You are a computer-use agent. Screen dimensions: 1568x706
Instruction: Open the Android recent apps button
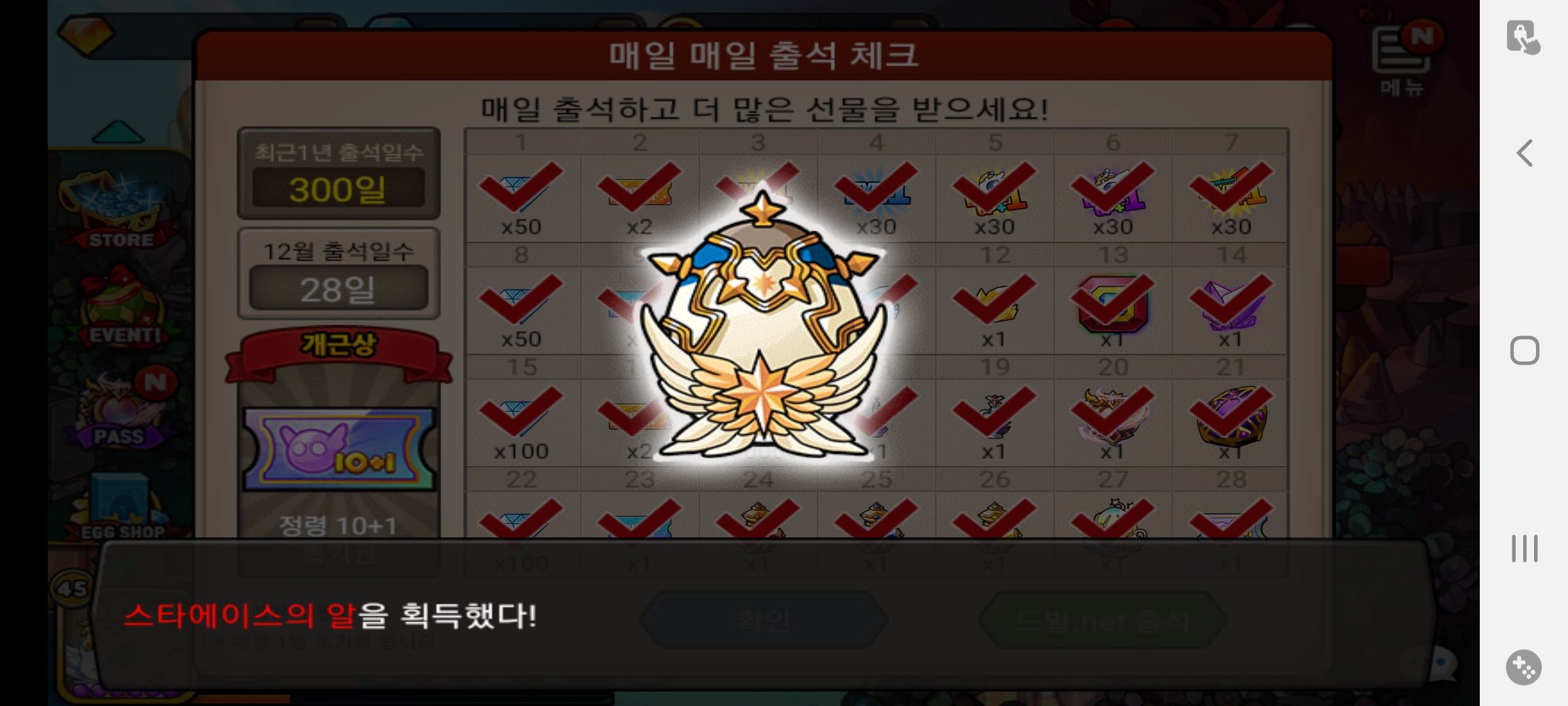coord(1524,548)
